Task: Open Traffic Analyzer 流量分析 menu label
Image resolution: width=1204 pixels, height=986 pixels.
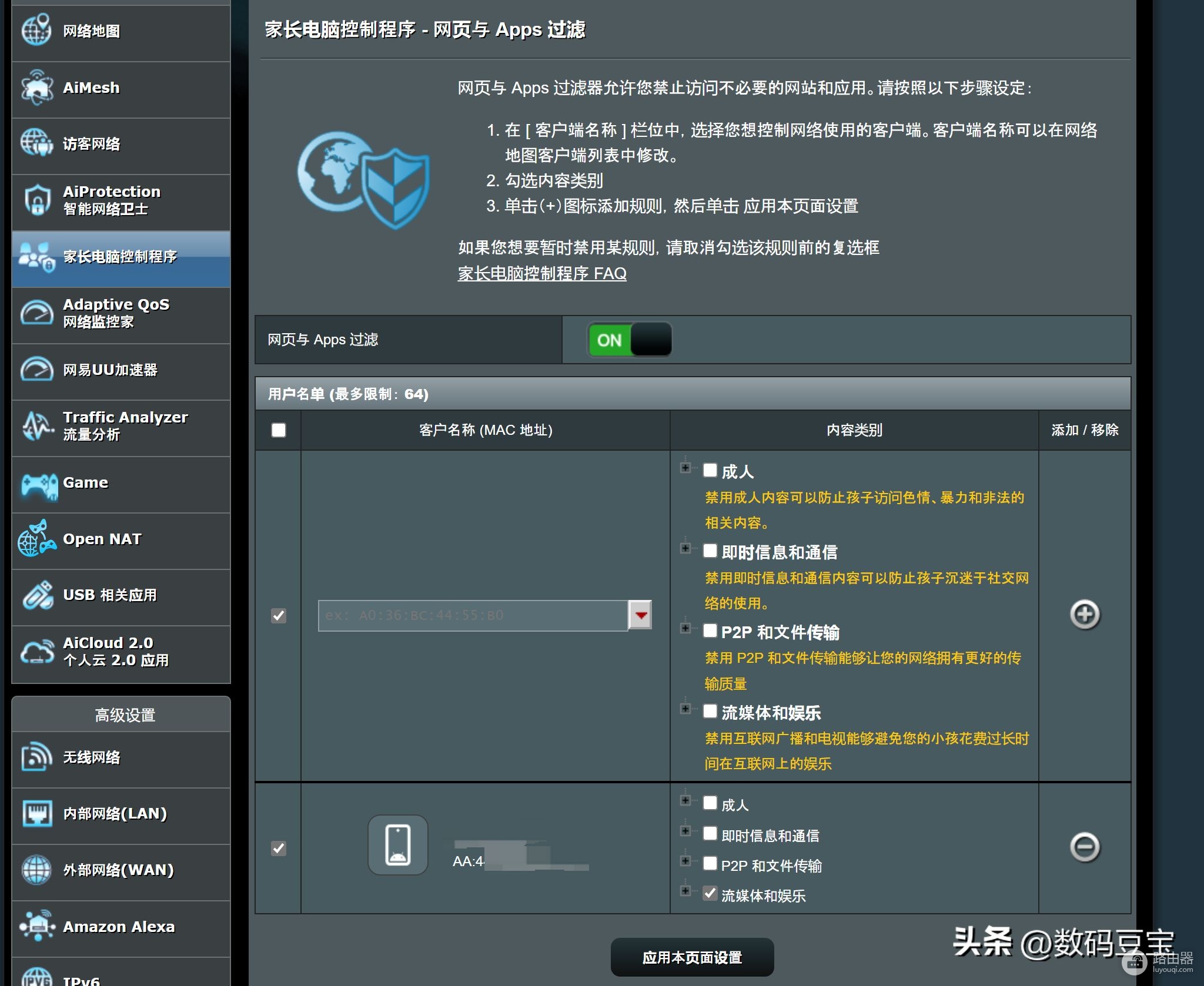Action: (125, 425)
